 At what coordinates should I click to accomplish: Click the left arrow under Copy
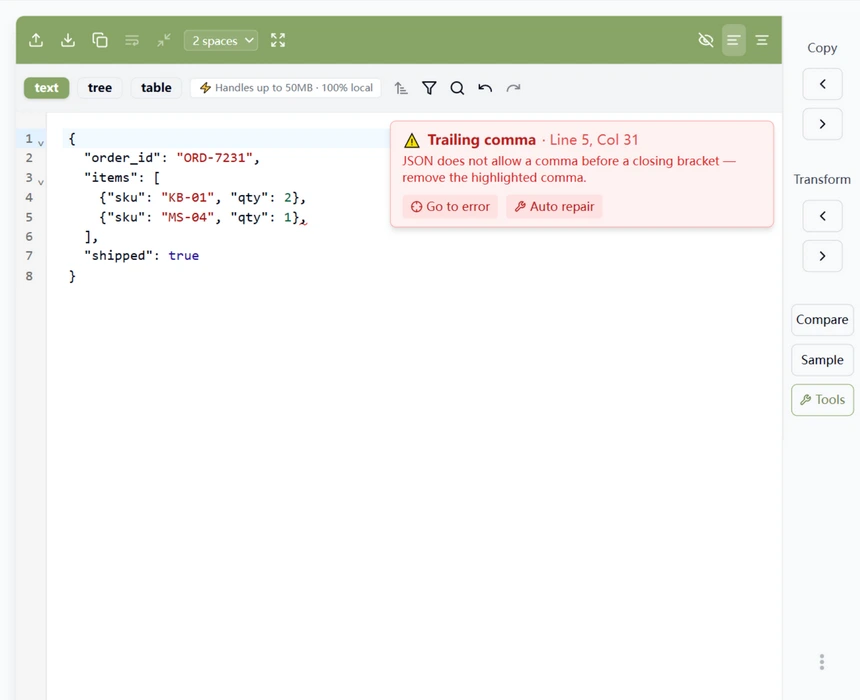coord(822,84)
